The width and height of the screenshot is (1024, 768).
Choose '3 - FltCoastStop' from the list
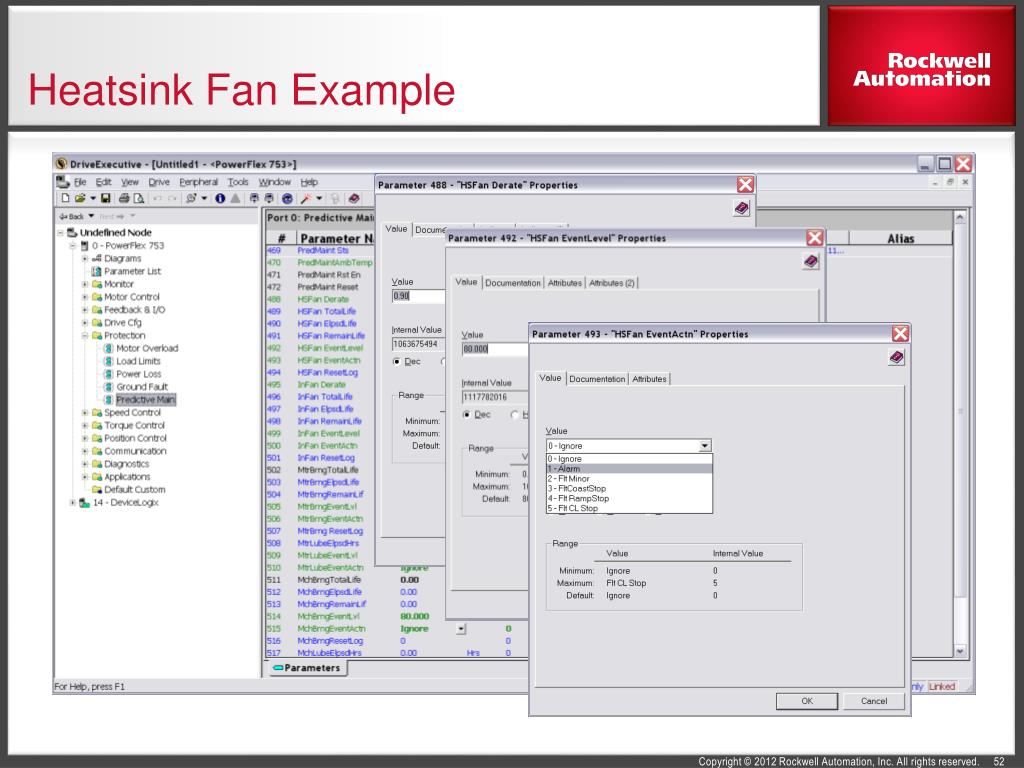[629, 488]
